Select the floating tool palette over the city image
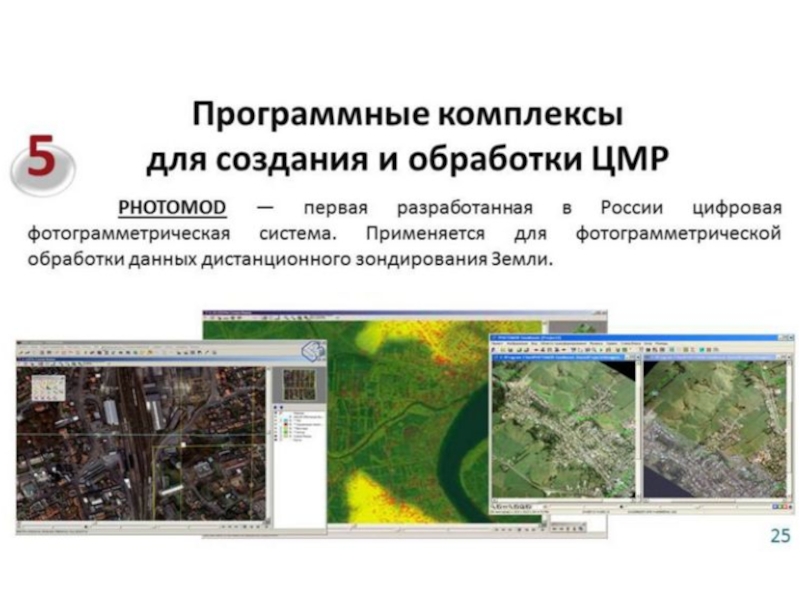 (x=49, y=388)
